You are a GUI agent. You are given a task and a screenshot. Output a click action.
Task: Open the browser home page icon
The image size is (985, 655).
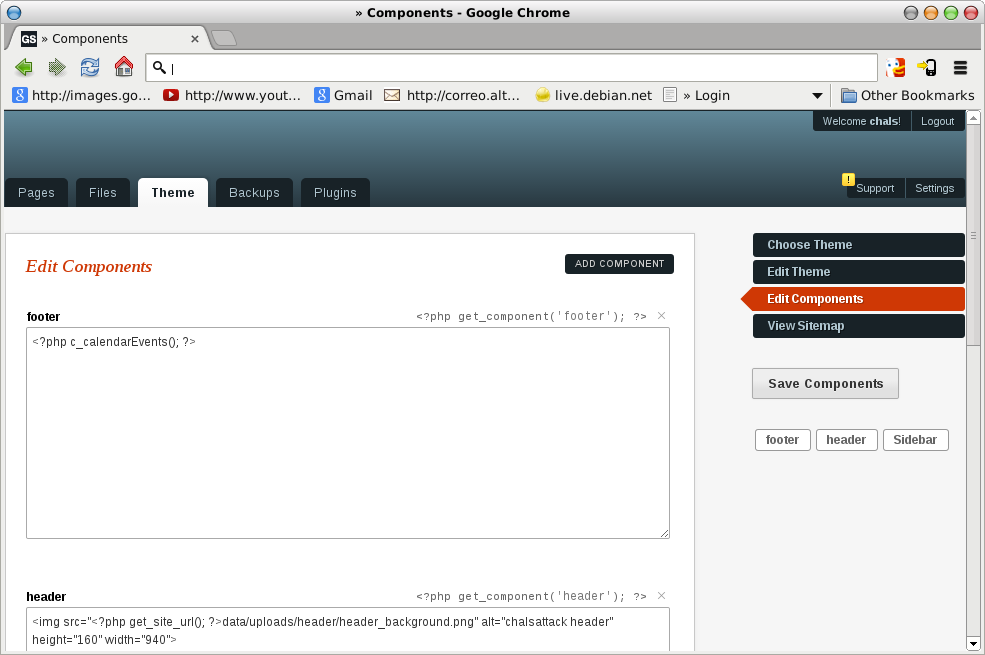pyautogui.click(x=124, y=67)
